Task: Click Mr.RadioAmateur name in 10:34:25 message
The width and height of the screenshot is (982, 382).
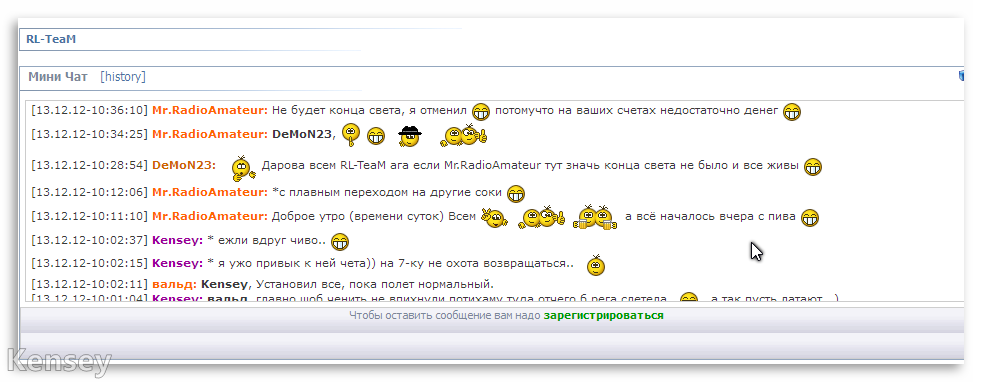Action: click(x=210, y=134)
